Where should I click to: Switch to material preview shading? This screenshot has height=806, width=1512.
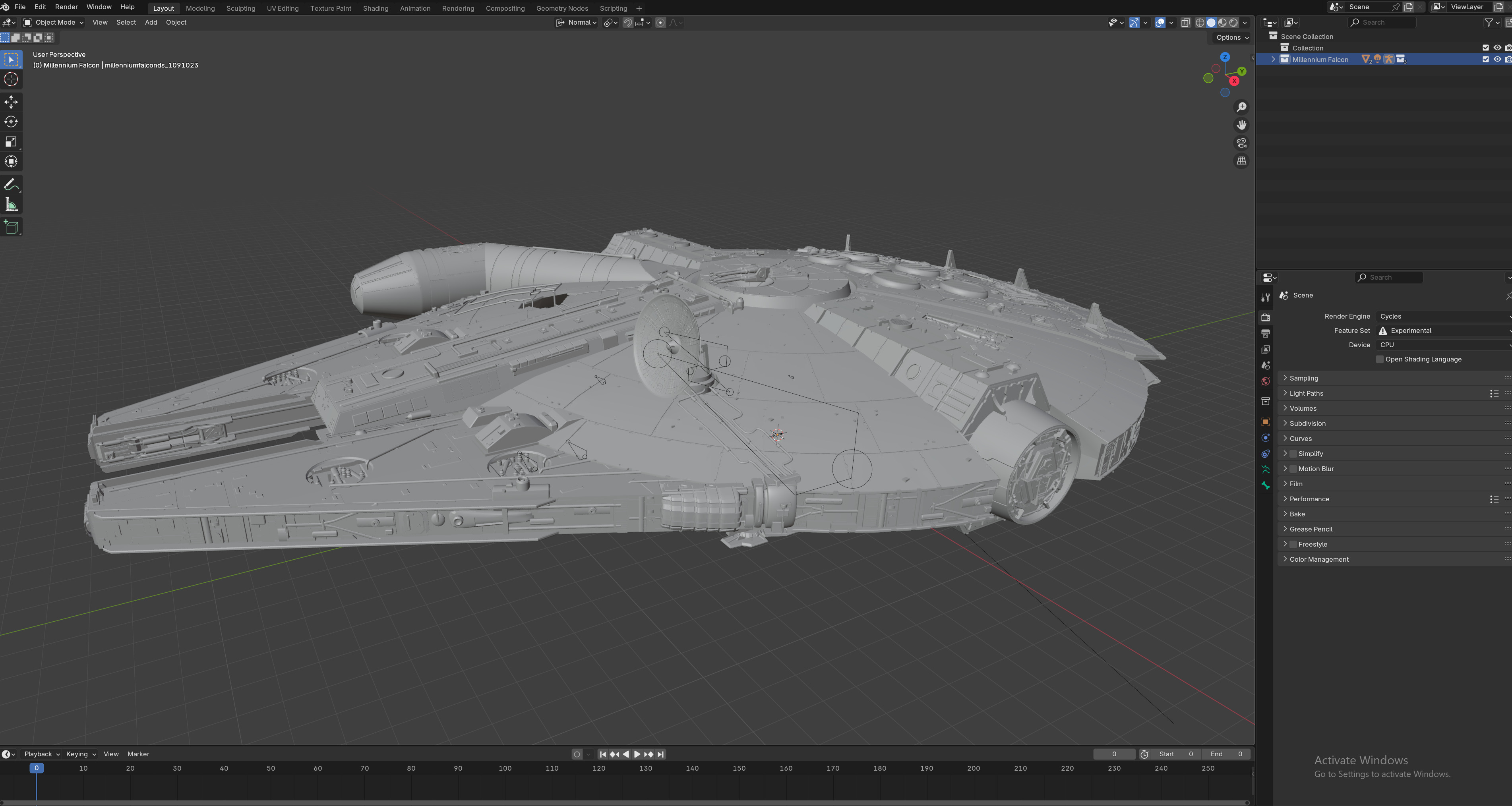tap(1222, 22)
